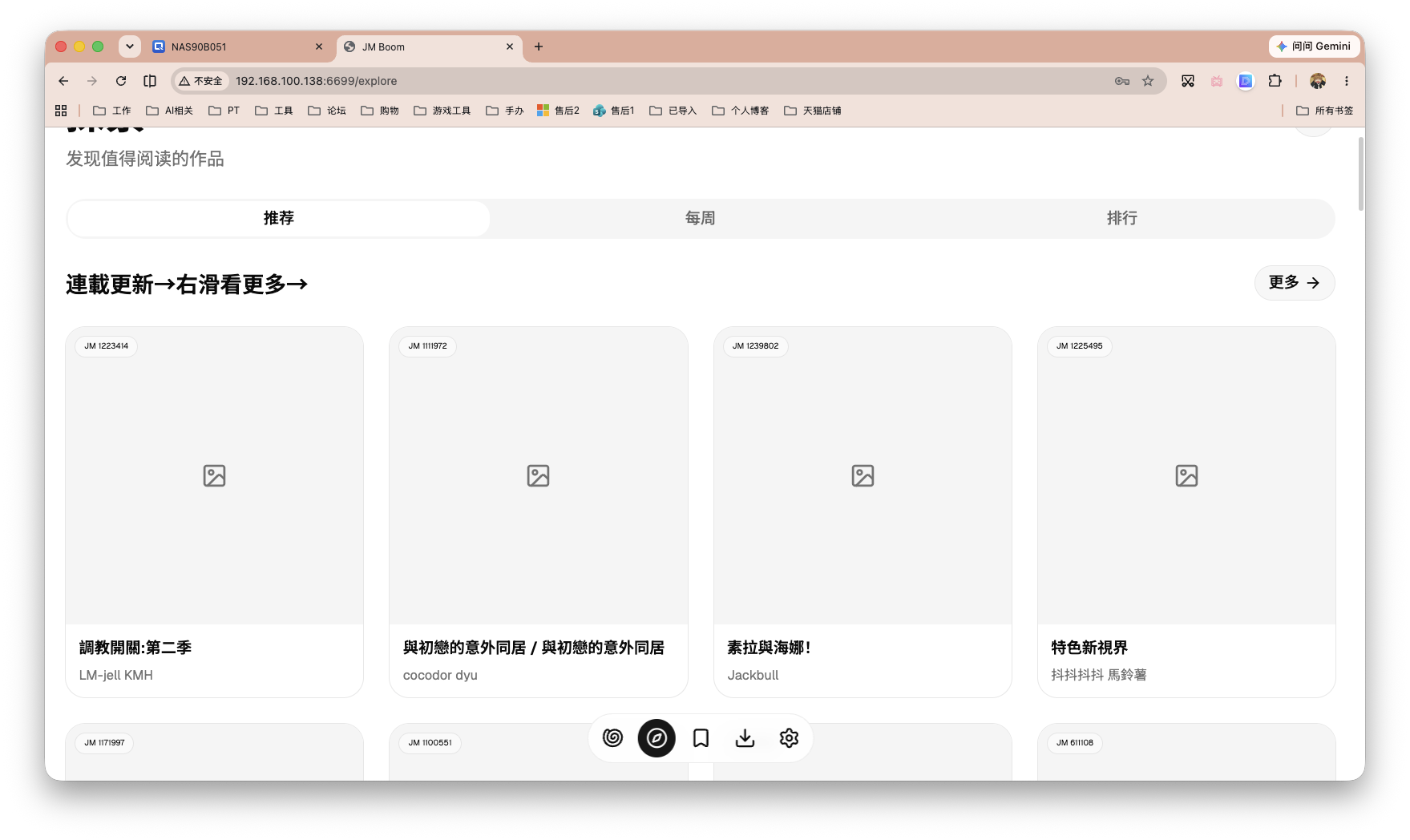Open the browser extensions puzzle icon

(x=1275, y=81)
